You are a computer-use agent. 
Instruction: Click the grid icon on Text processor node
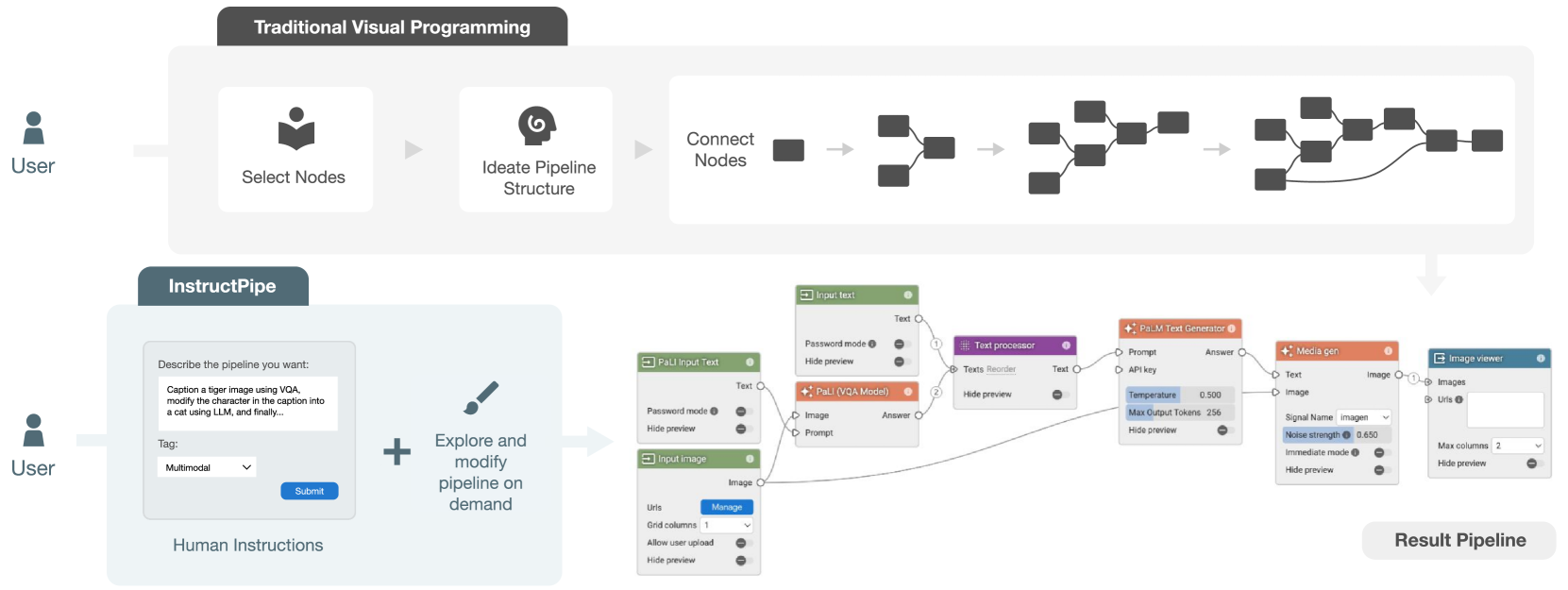point(965,346)
